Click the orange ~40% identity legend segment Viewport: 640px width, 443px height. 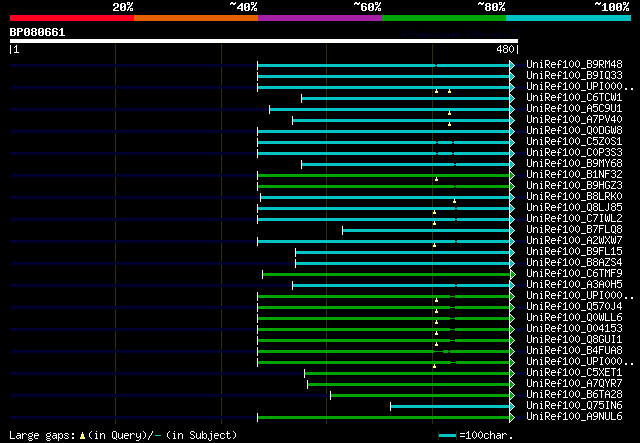196,18
